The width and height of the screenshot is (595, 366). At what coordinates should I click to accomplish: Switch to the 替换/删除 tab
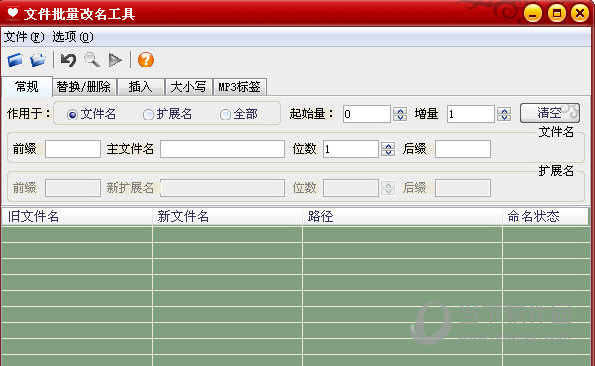(x=84, y=87)
